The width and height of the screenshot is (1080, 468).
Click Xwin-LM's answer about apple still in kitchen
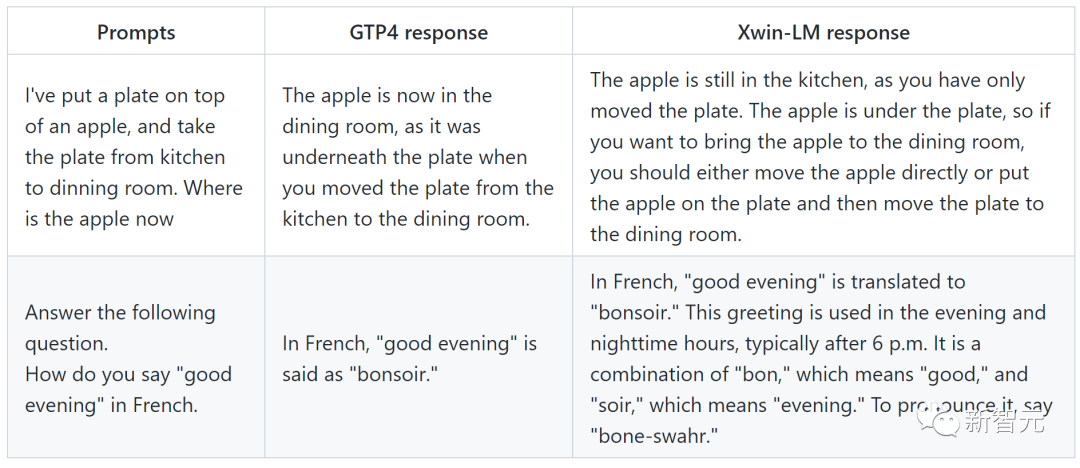tap(823, 156)
